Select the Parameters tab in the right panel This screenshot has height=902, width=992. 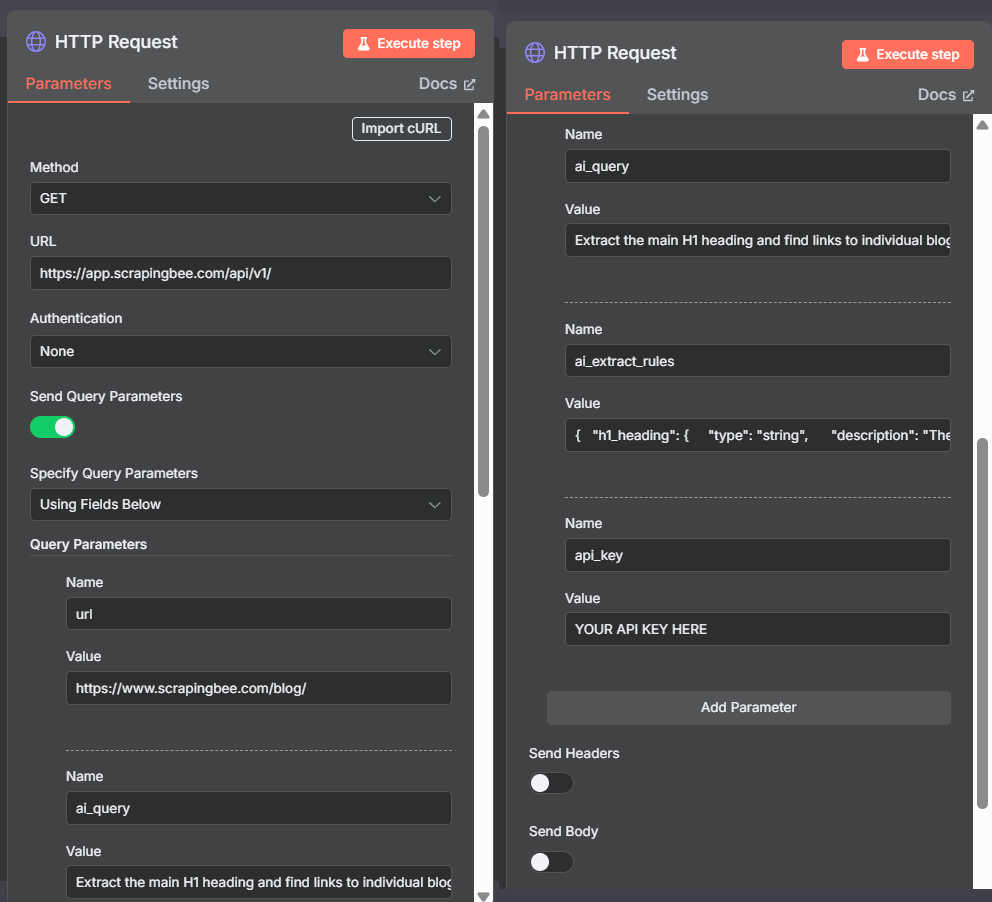[567, 94]
